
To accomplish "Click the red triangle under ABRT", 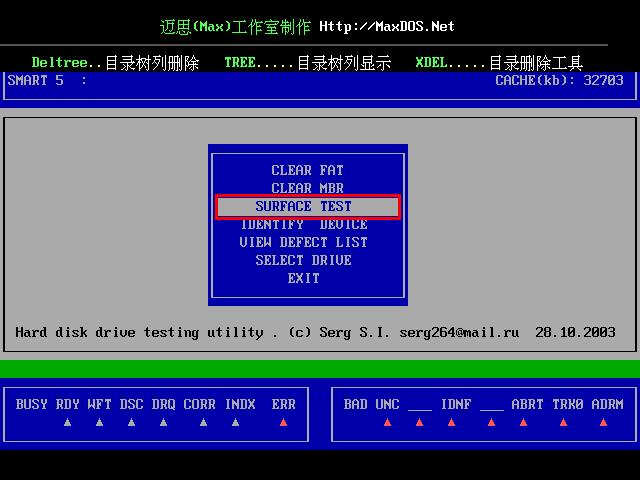I will pos(523,422).
